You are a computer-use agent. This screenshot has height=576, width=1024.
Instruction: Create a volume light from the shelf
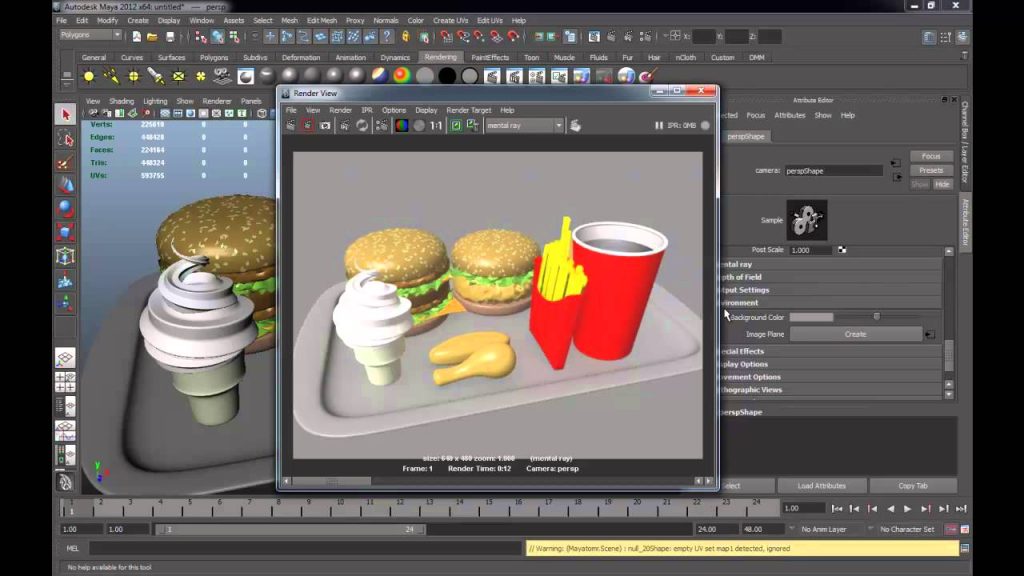[x=200, y=76]
